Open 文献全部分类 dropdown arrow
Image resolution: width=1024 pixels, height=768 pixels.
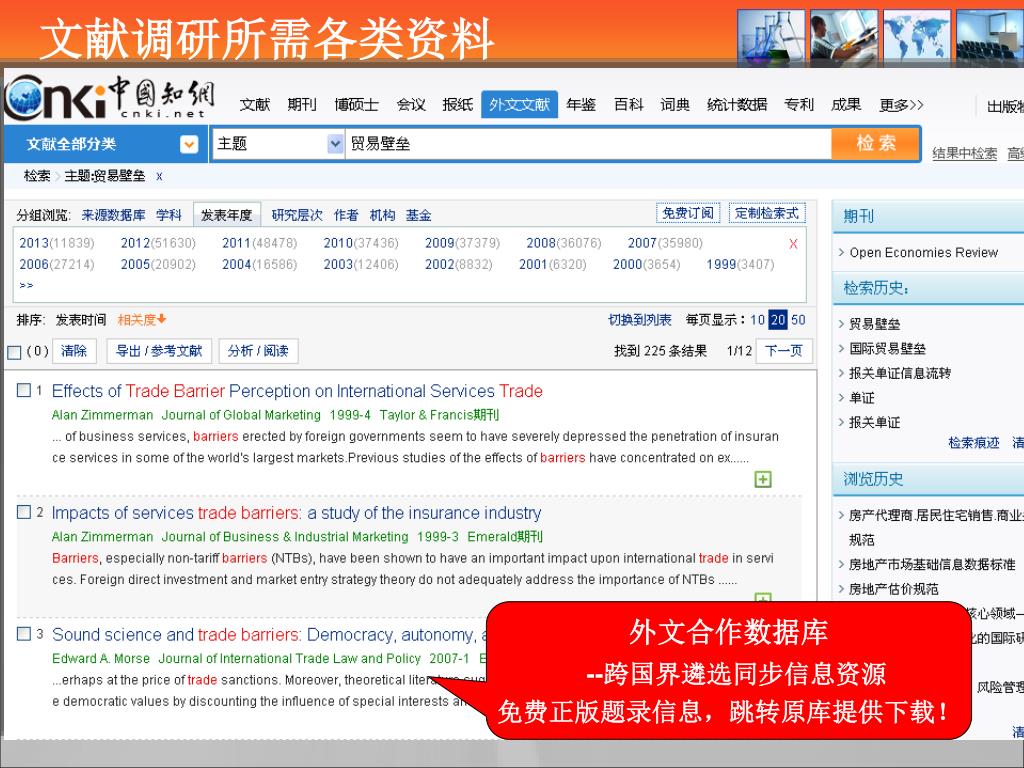tap(189, 144)
